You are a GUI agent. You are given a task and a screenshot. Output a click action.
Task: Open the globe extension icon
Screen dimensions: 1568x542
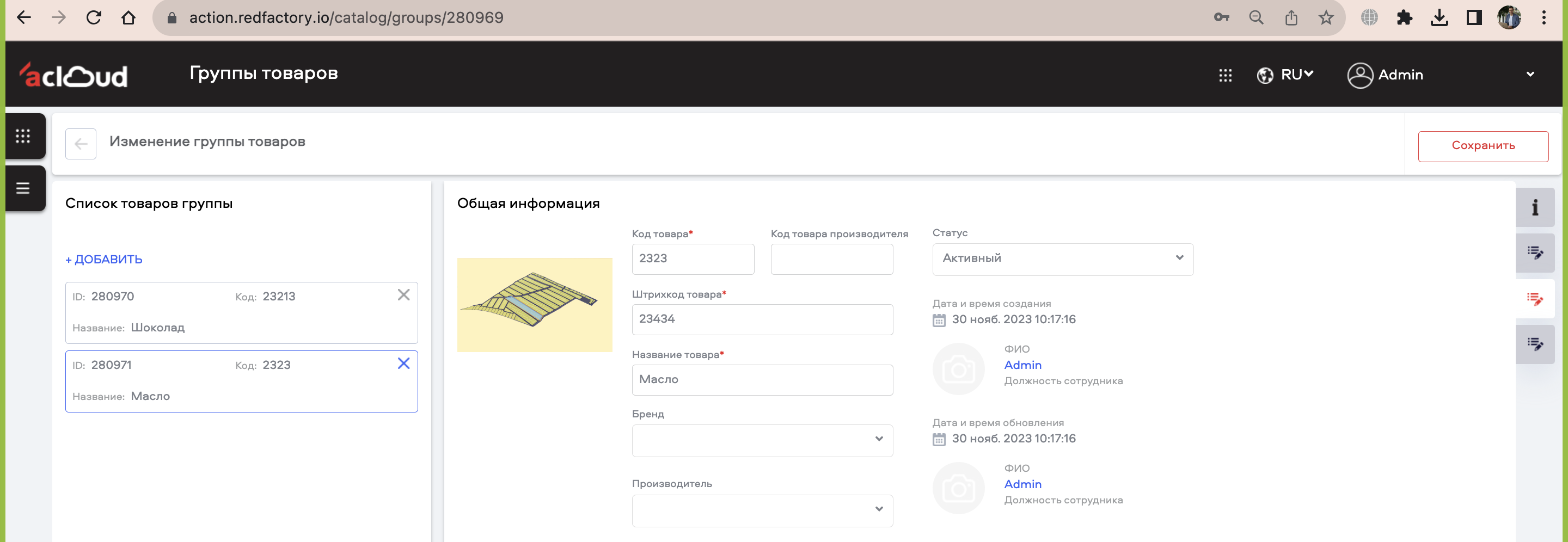(1369, 17)
